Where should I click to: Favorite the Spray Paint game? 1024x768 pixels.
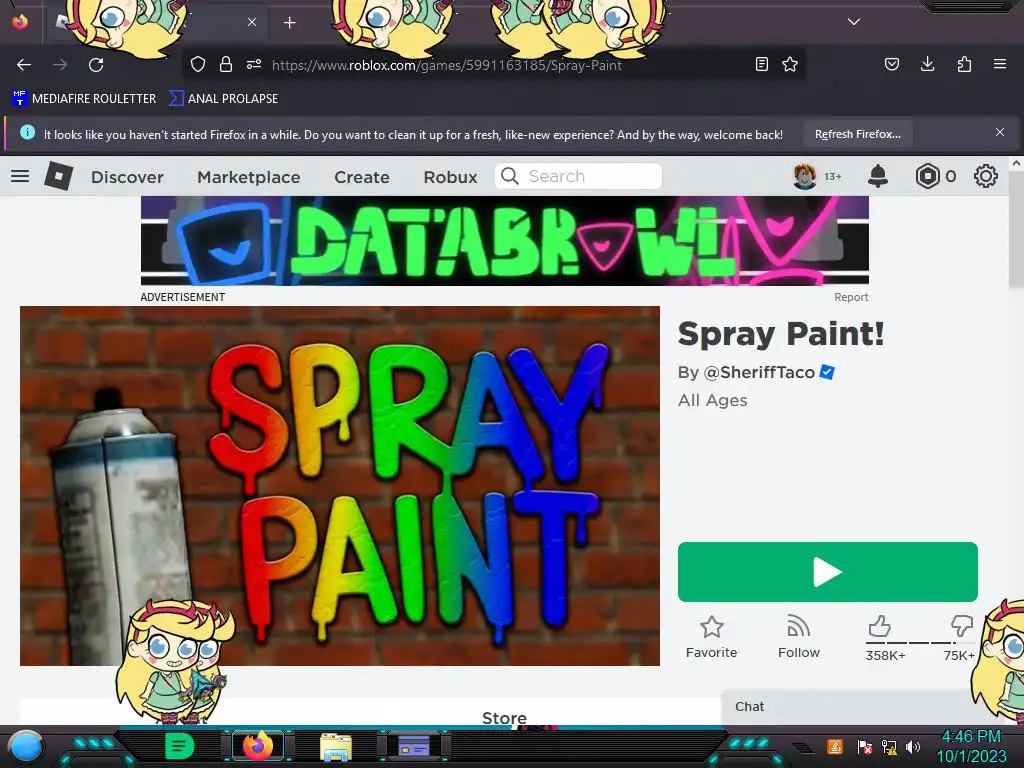pos(711,637)
